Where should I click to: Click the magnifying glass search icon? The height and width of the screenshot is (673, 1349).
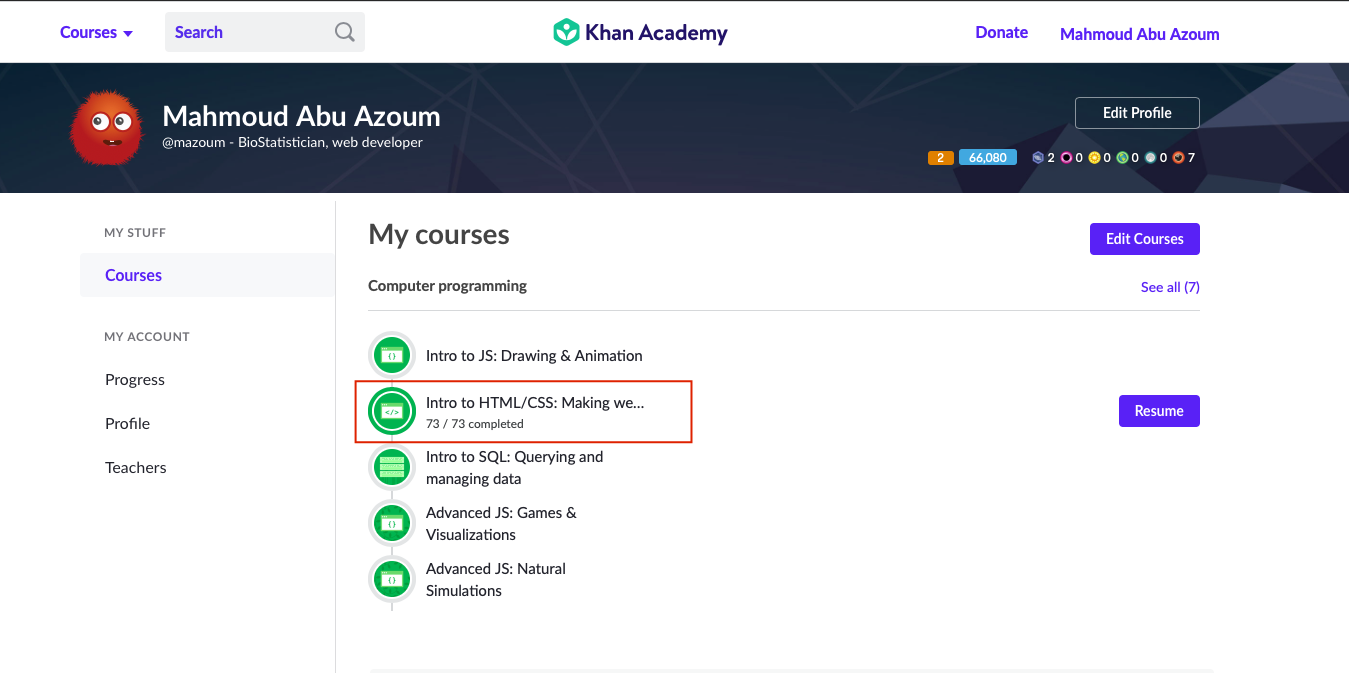[x=345, y=32]
